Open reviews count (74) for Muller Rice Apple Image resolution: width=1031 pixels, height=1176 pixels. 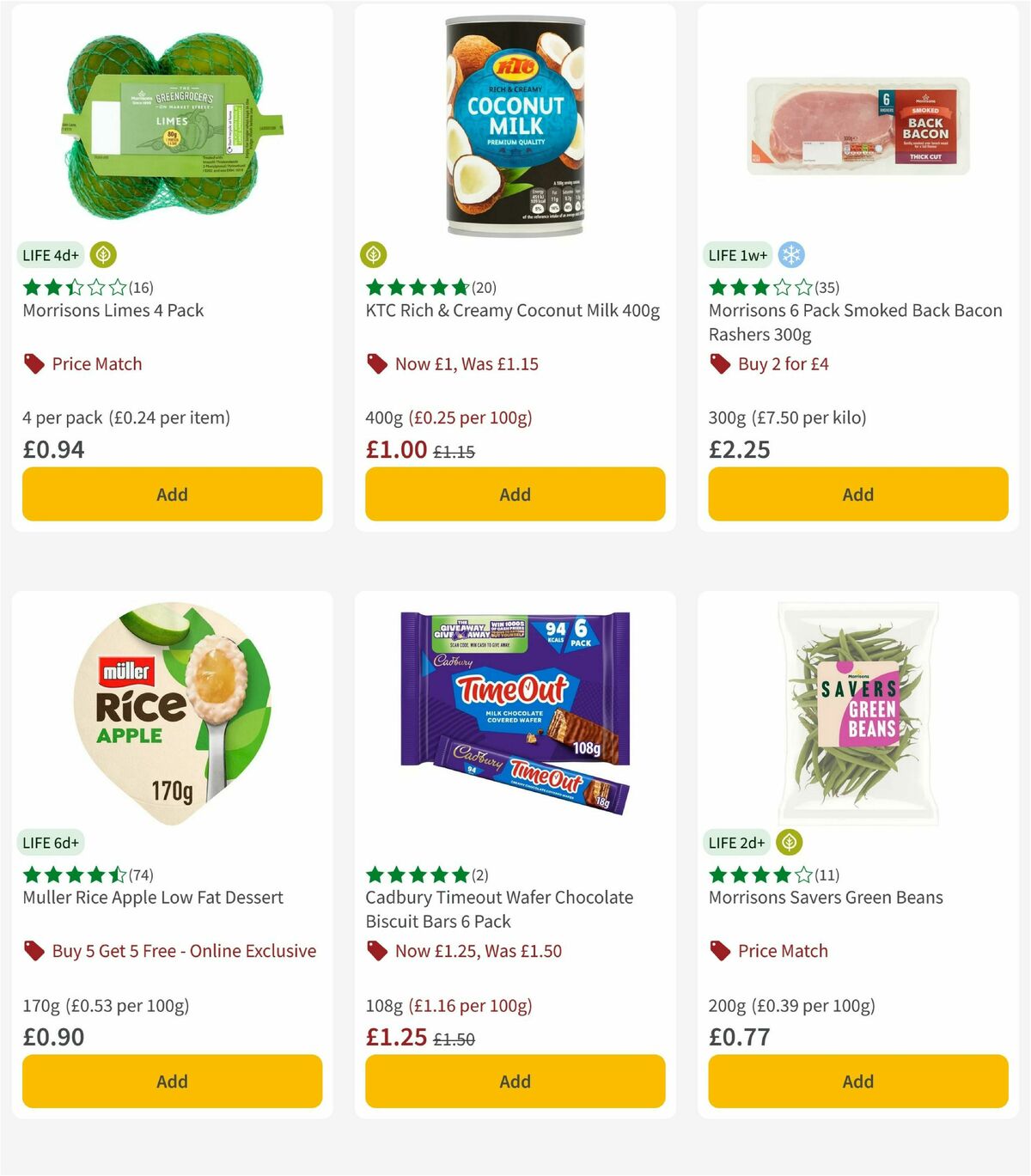[x=139, y=874]
